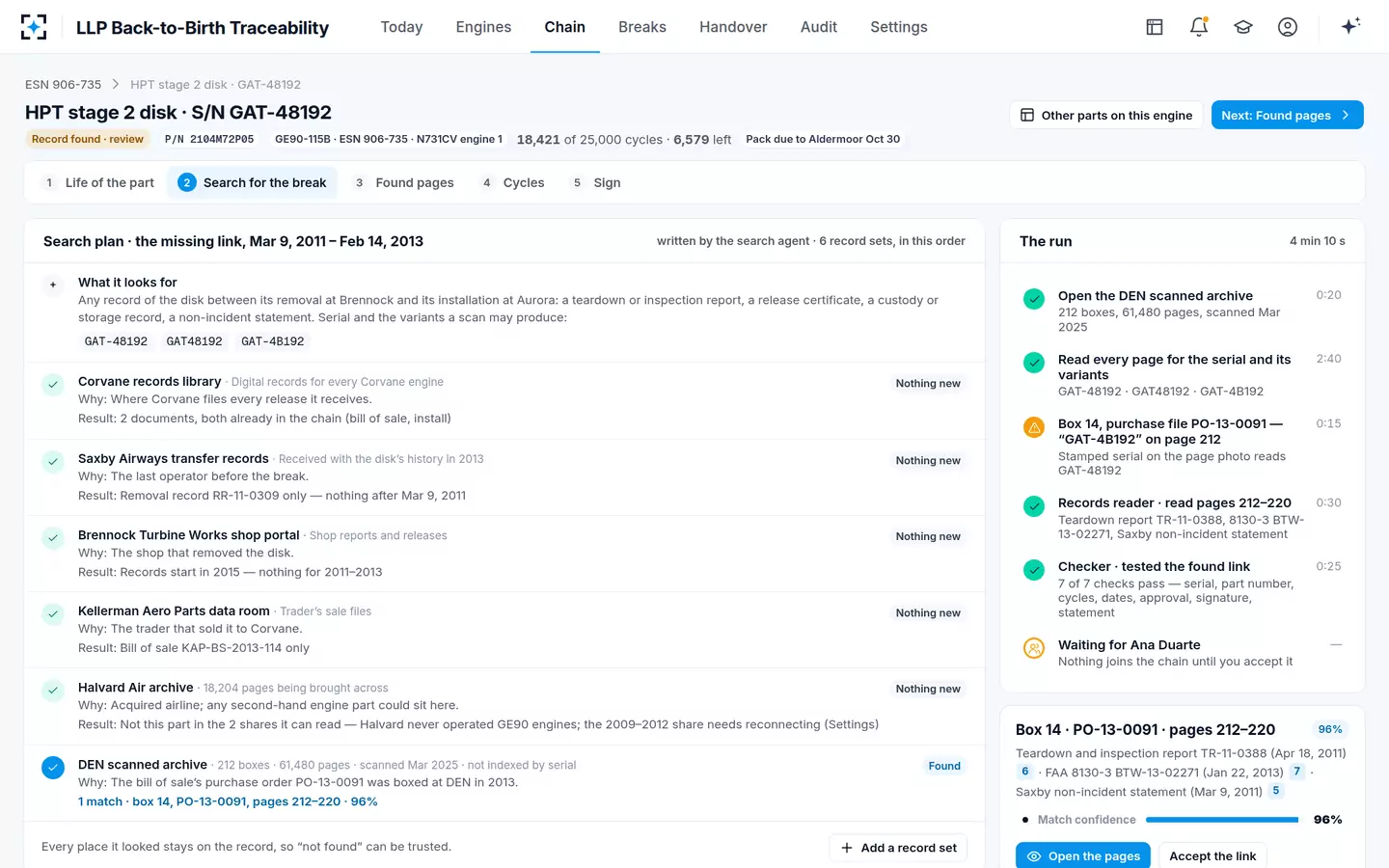Screen dimensions: 1389x868
Task: Select step 3 Found pages
Action: tap(404, 182)
